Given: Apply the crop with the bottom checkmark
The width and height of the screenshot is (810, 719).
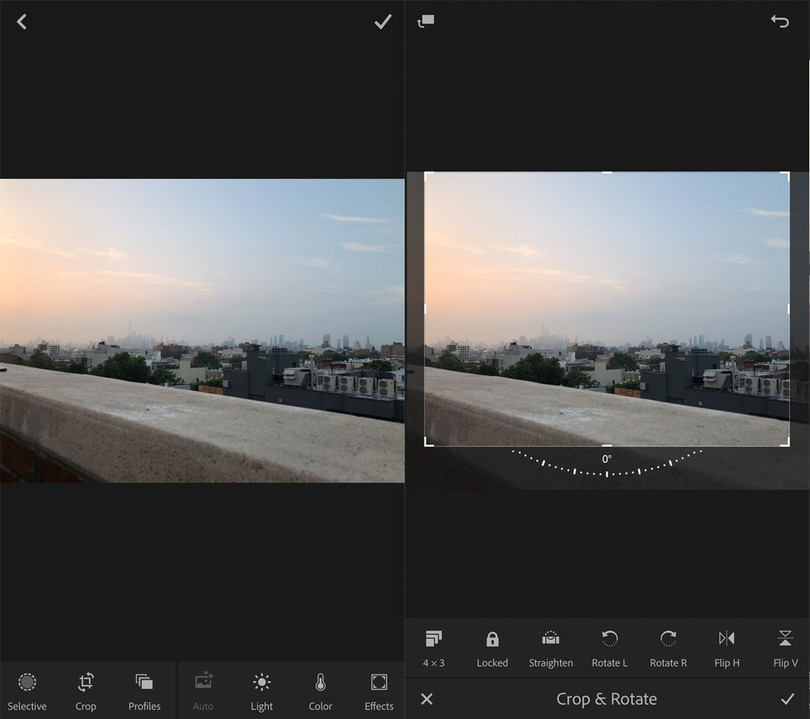Looking at the screenshot, I should click(787, 699).
